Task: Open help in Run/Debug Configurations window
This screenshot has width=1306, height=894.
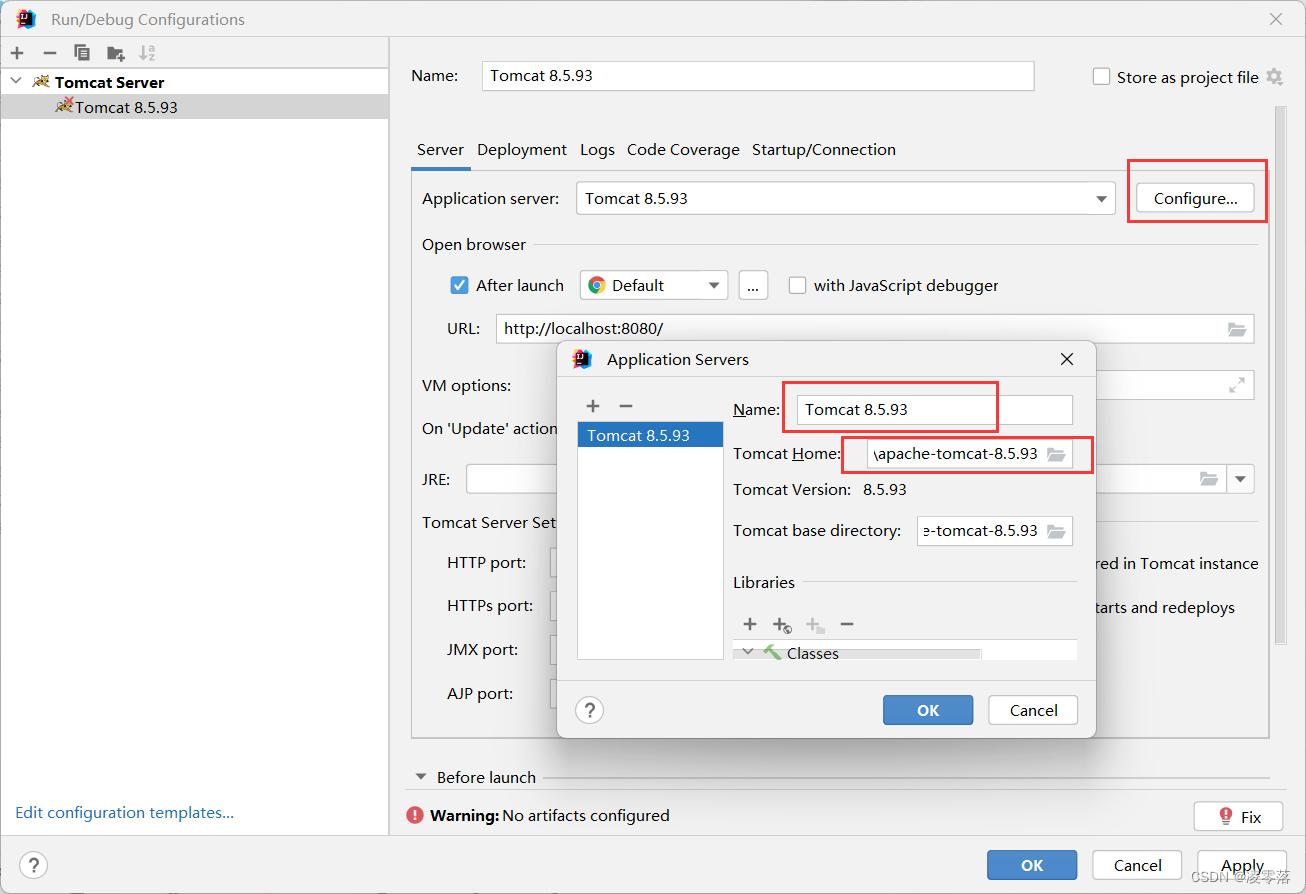Action: pos(34,865)
